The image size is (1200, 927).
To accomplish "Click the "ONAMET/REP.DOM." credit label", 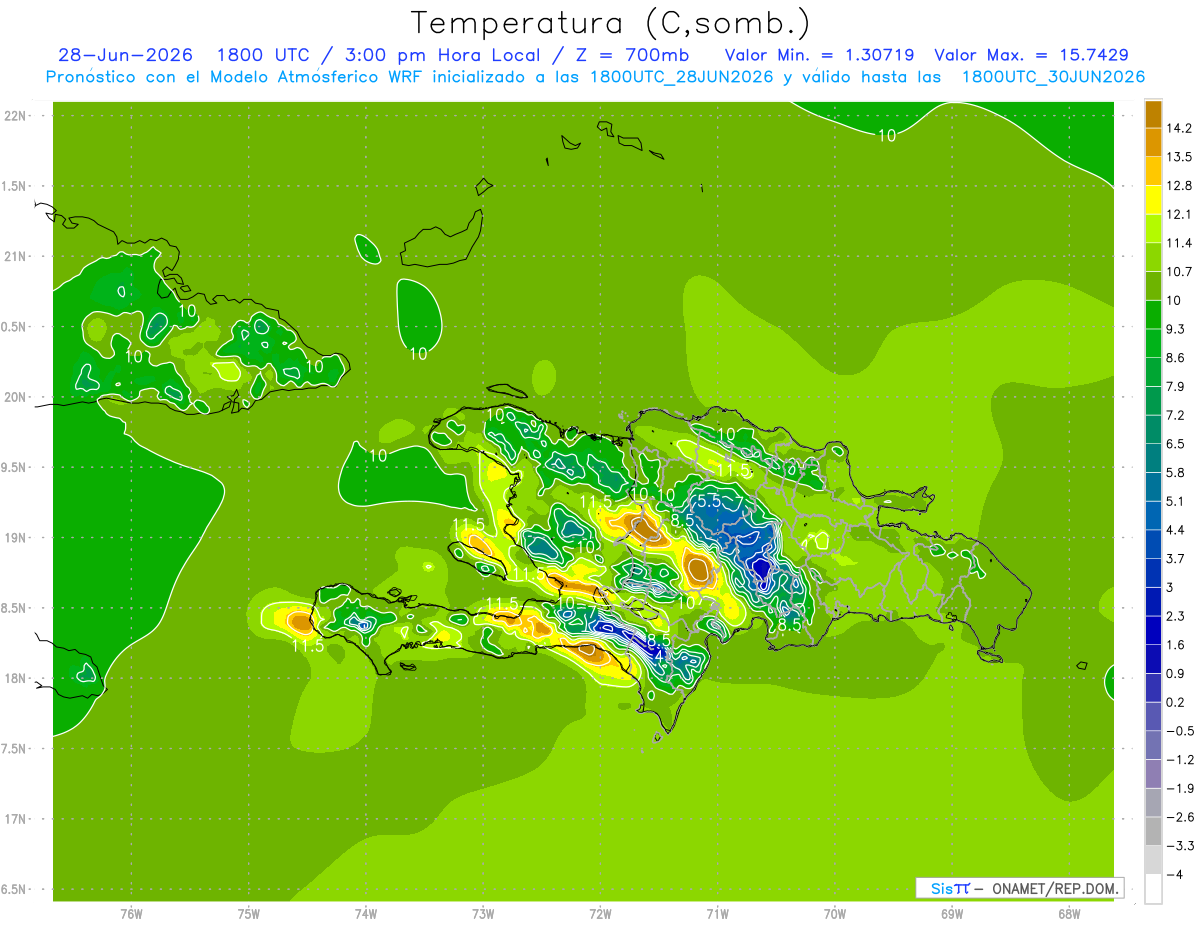I will click(1053, 888).
